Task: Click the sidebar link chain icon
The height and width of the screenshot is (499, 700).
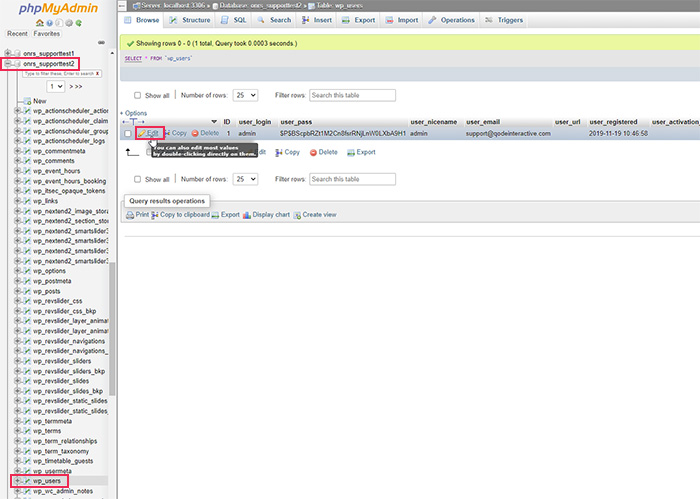Action: (101, 42)
